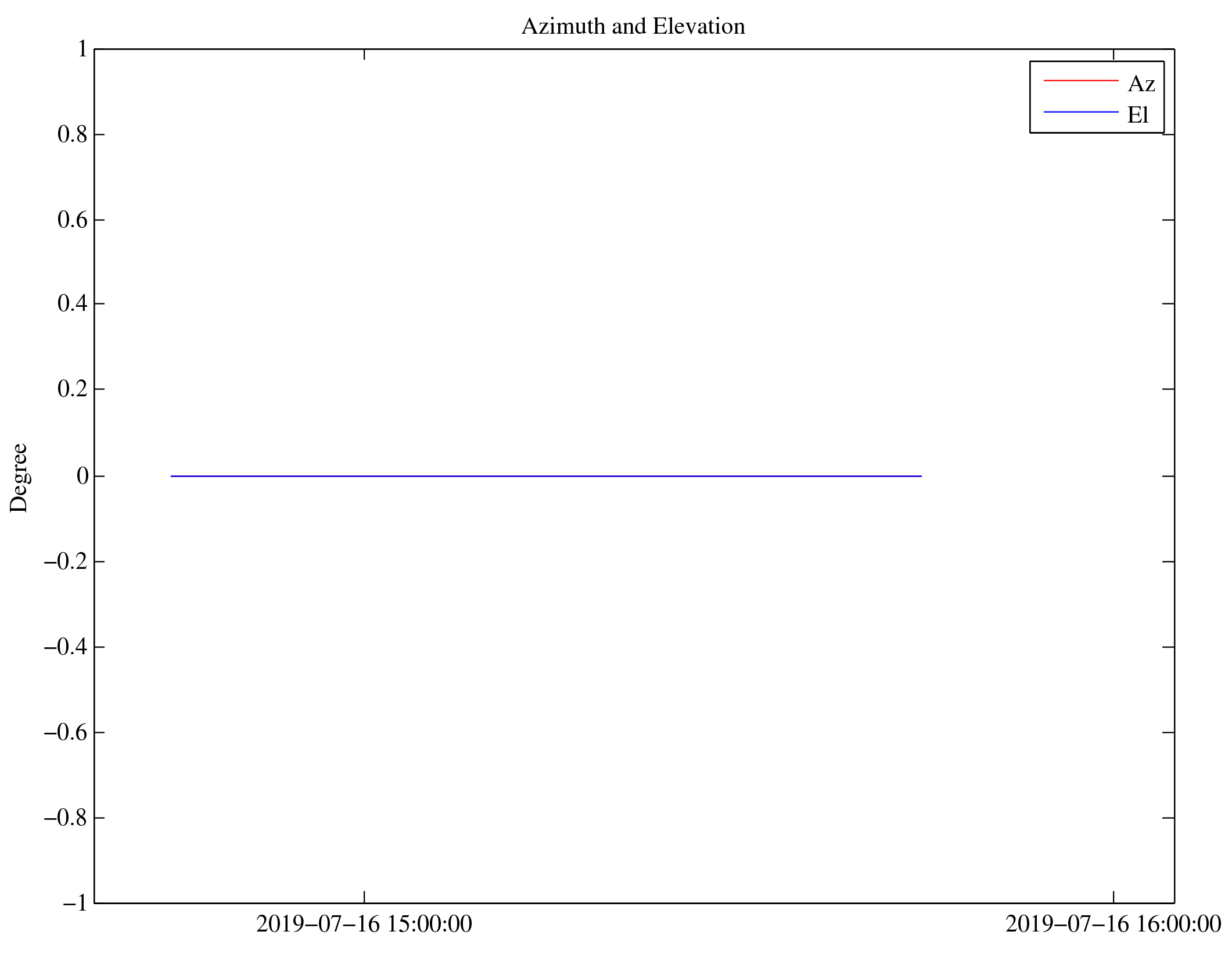This screenshot has width=1232, height=978.
Task: Click the left end of the plotted data line
Action: click(172, 476)
